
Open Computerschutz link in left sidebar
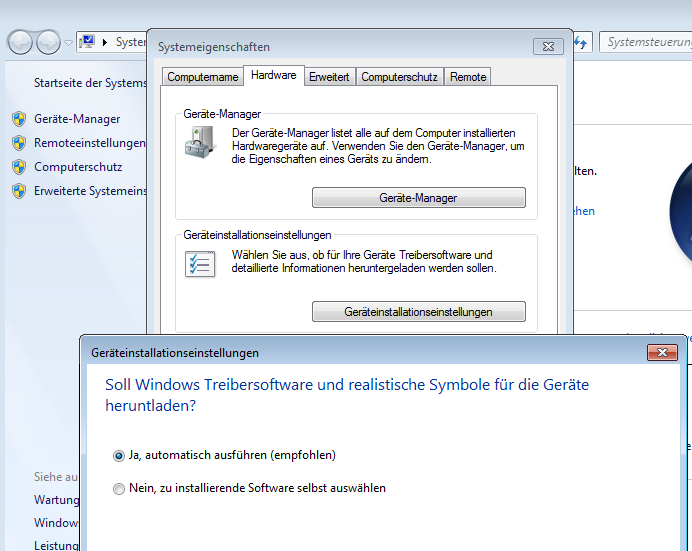[x=78, y=167]
